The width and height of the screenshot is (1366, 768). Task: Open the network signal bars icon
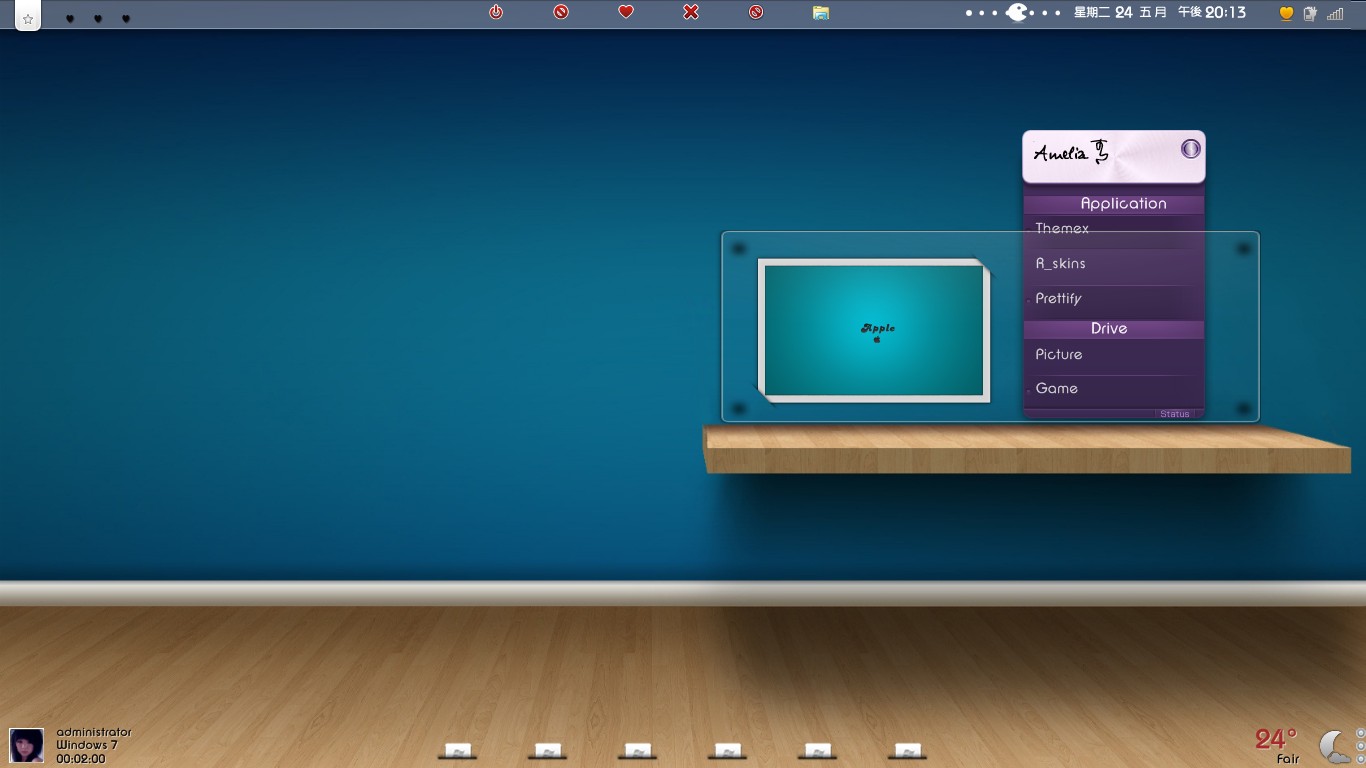[1336, 14]
